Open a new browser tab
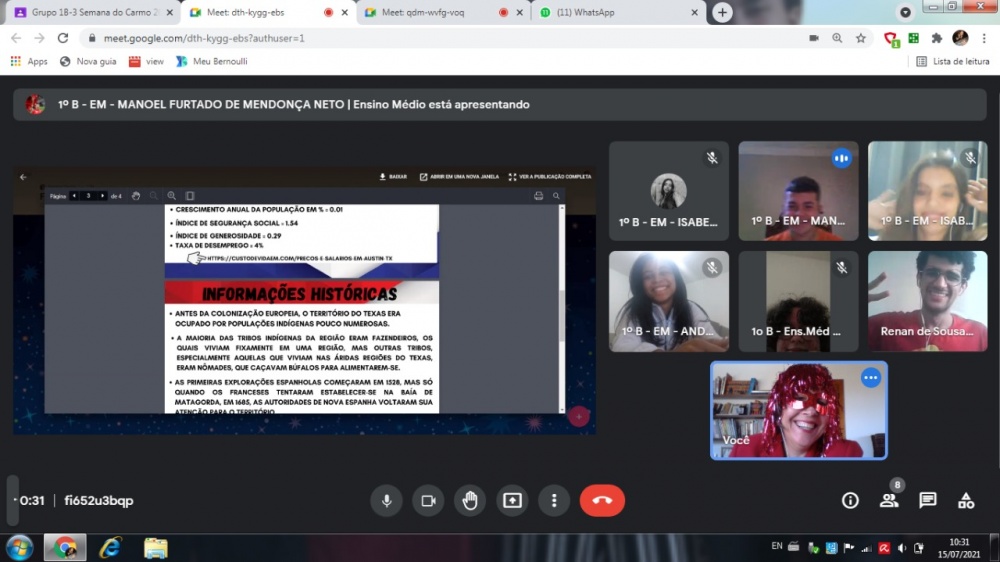 [x=722, y=12]
